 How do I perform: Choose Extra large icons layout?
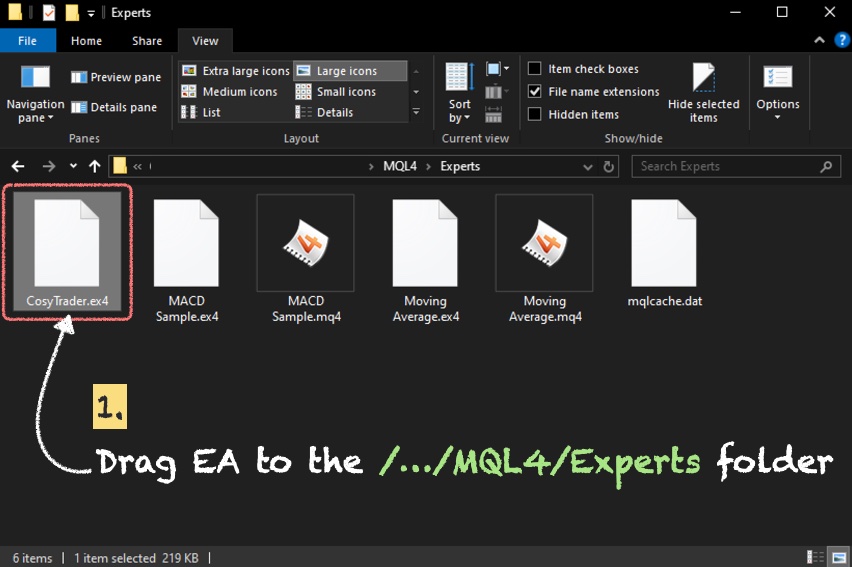236,71
